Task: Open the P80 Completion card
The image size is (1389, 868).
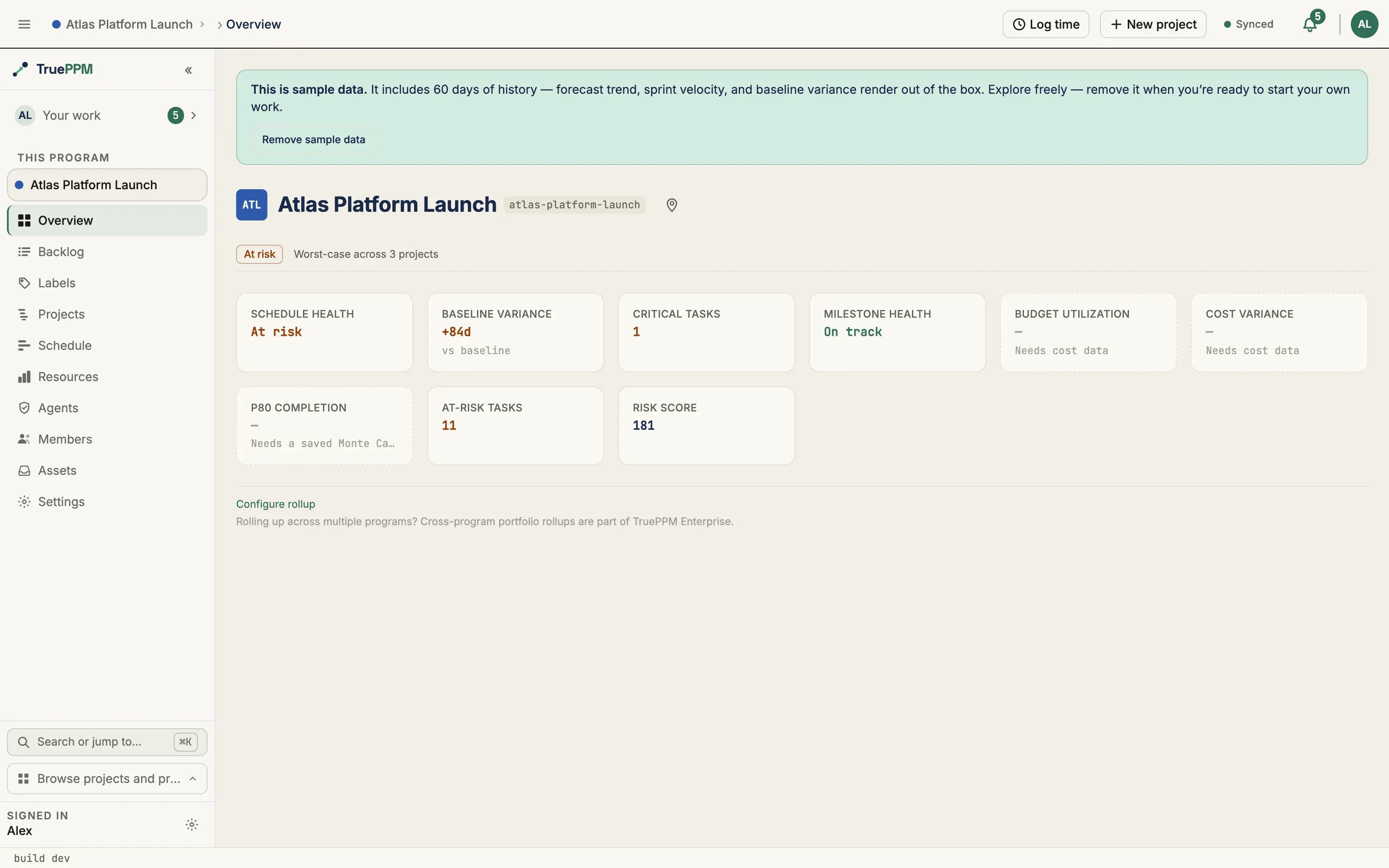Action: pos(324,425)
